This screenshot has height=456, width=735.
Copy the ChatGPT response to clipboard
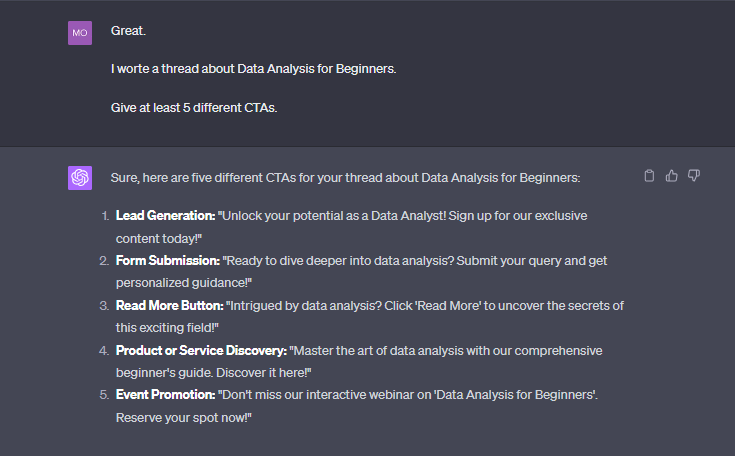click(x=649, y=176)
